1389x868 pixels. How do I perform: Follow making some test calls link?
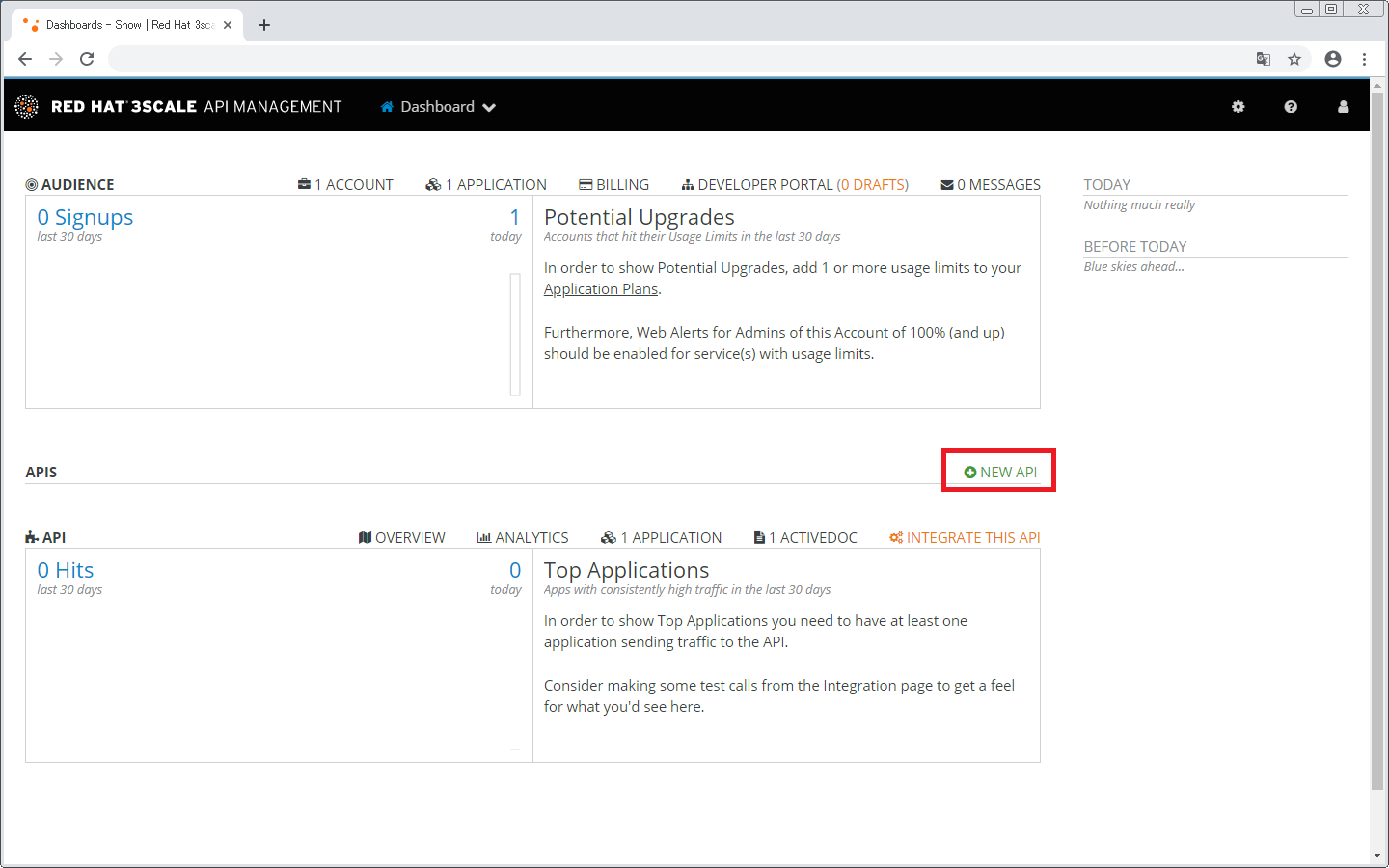[682, 686]
